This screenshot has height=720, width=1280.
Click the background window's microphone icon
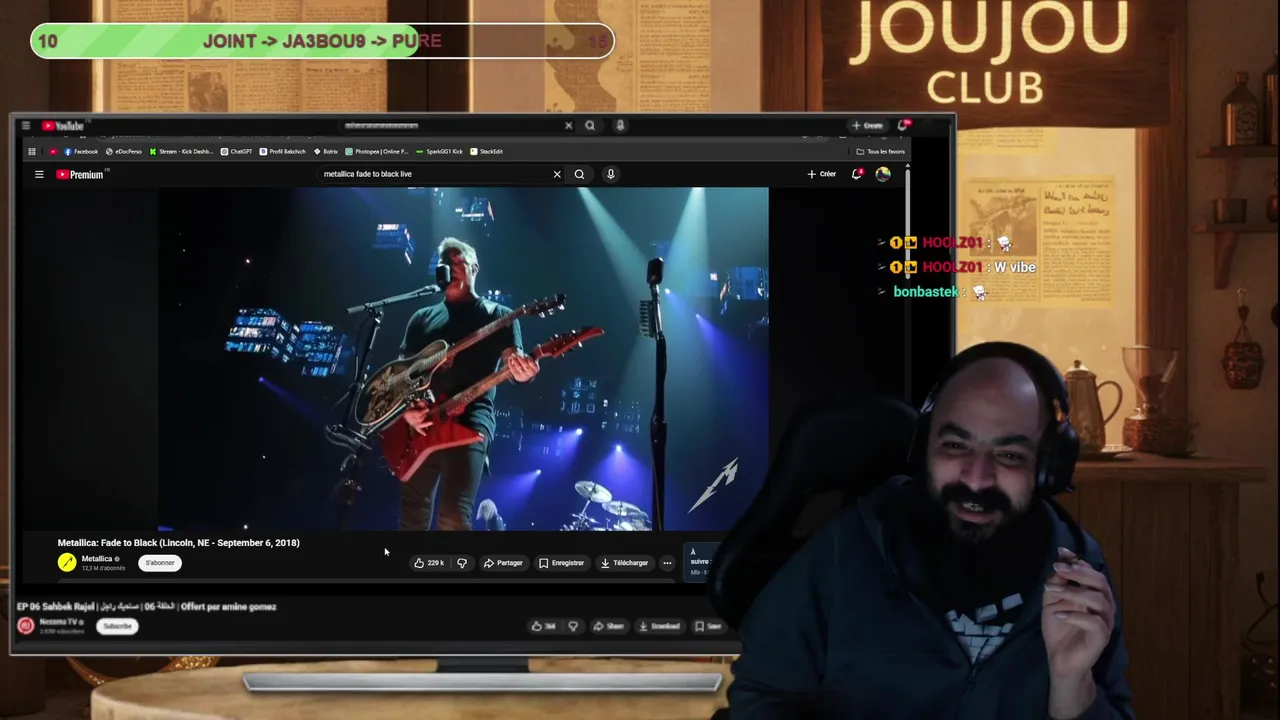click(x=620, y=125)
